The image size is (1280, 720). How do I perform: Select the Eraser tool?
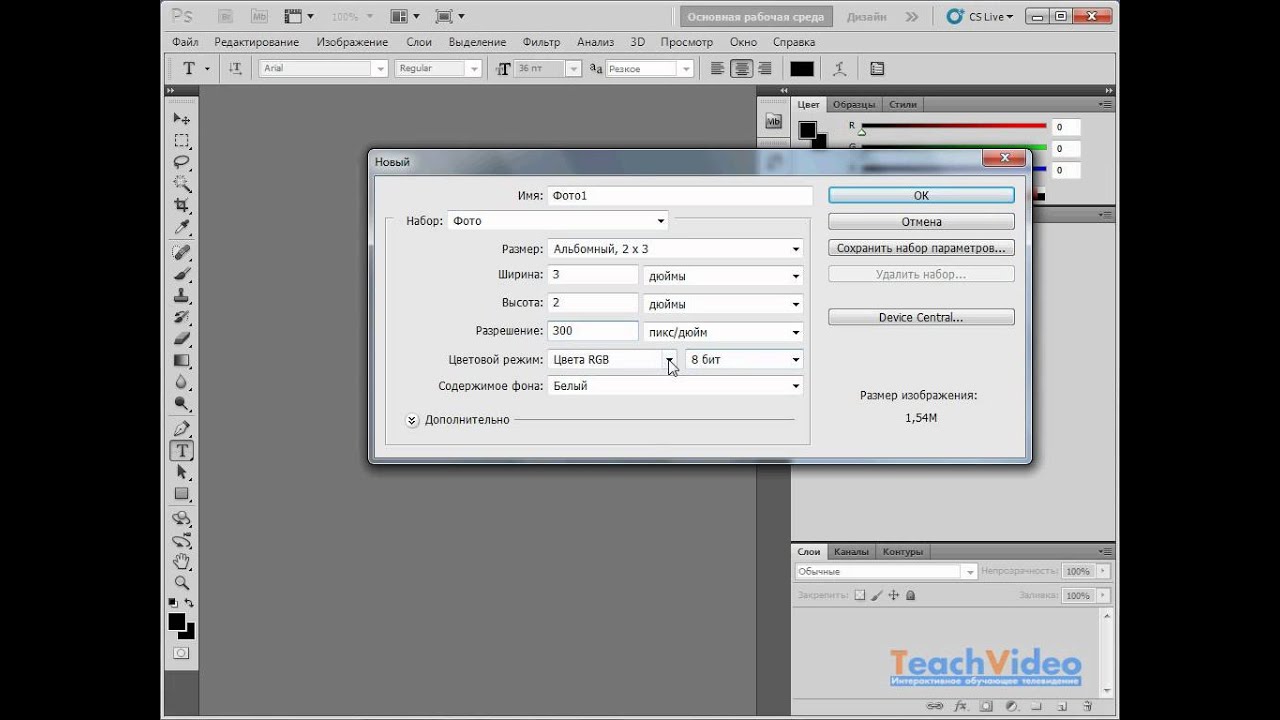[181, 338]
